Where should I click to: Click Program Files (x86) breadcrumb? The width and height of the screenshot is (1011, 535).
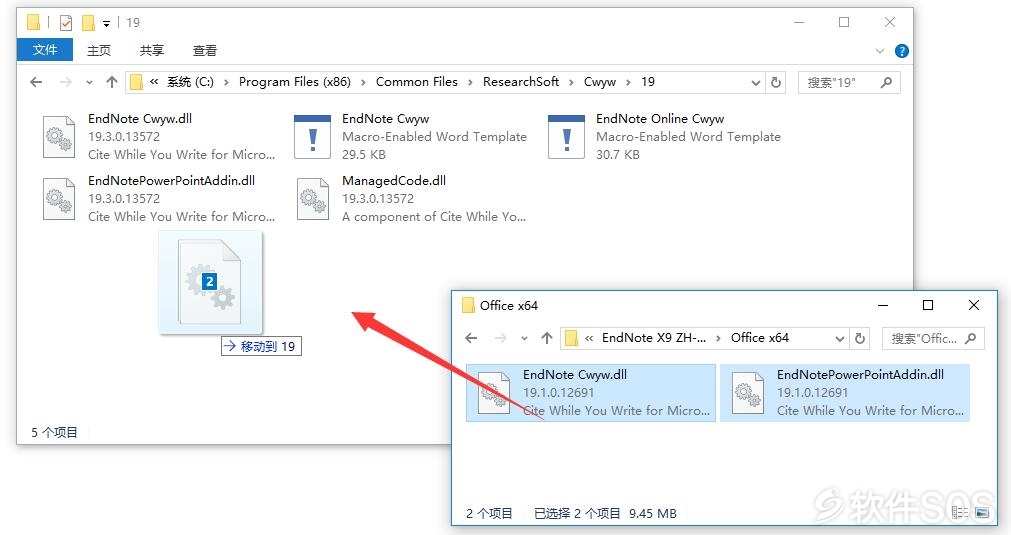point(295,82)
